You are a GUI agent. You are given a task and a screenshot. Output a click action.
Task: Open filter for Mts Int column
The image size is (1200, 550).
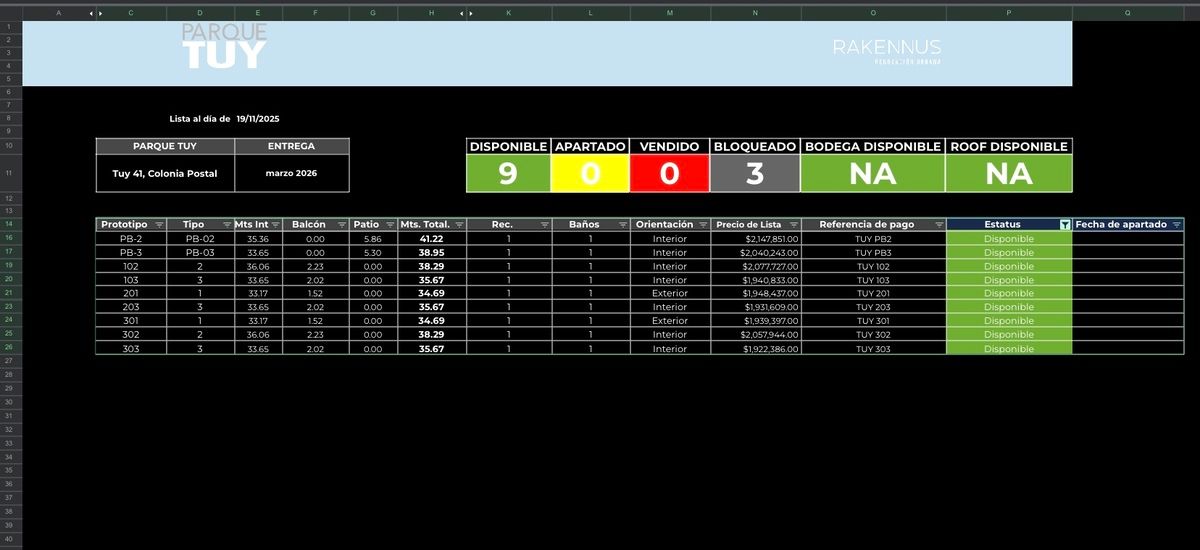[276, 225]
